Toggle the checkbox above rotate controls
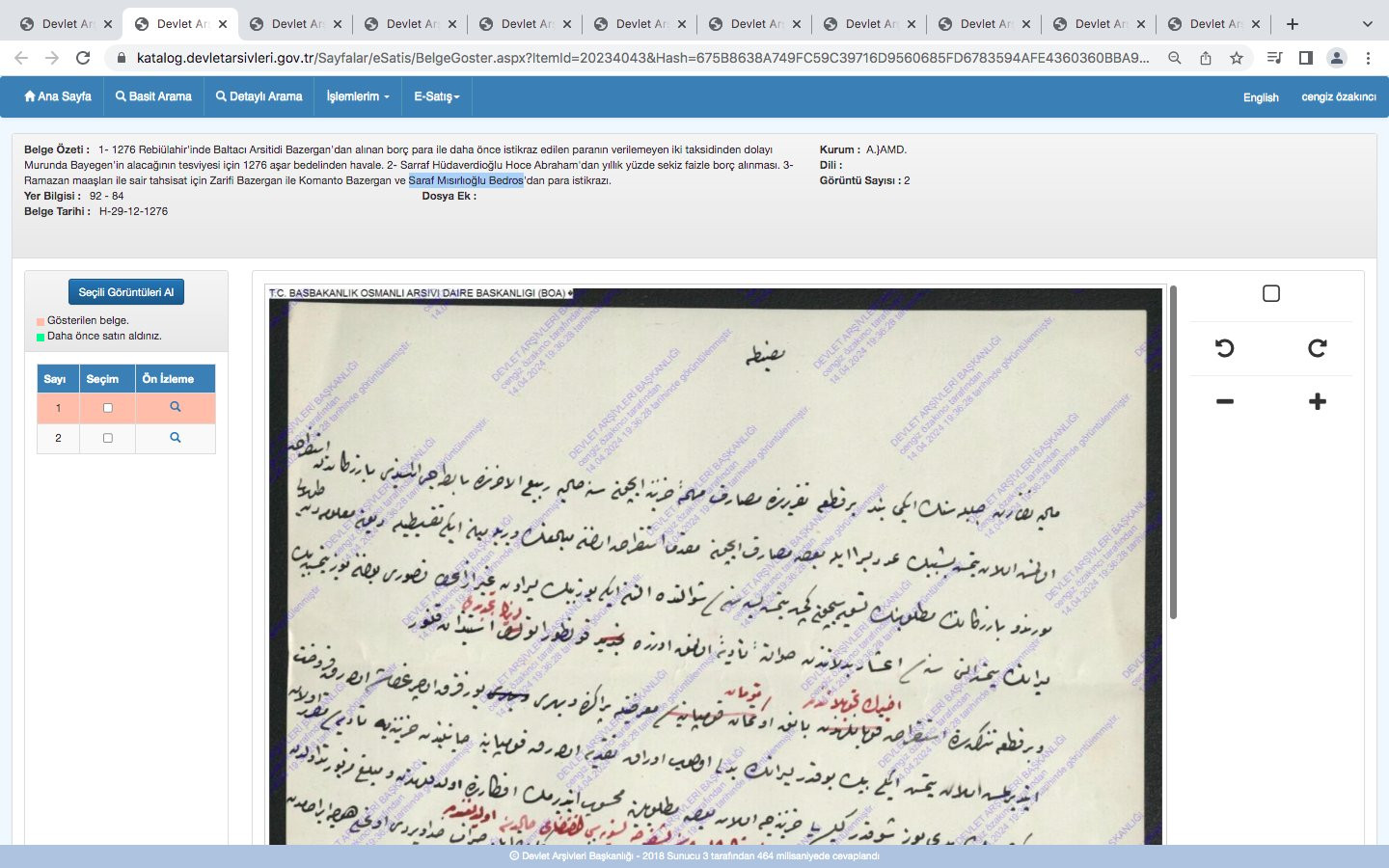This screenshot has width=1389, height=868. point(1270,293)
